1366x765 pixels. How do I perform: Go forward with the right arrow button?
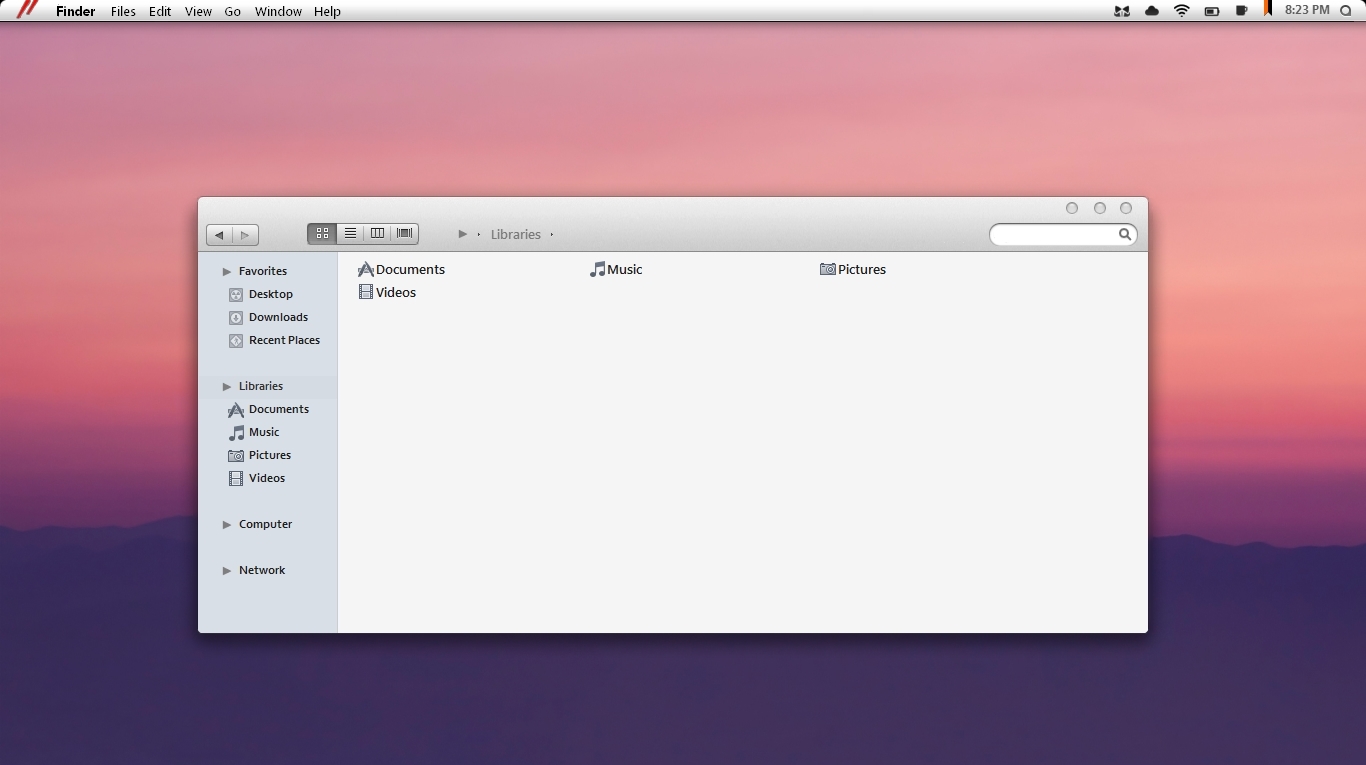coord(246,235)
